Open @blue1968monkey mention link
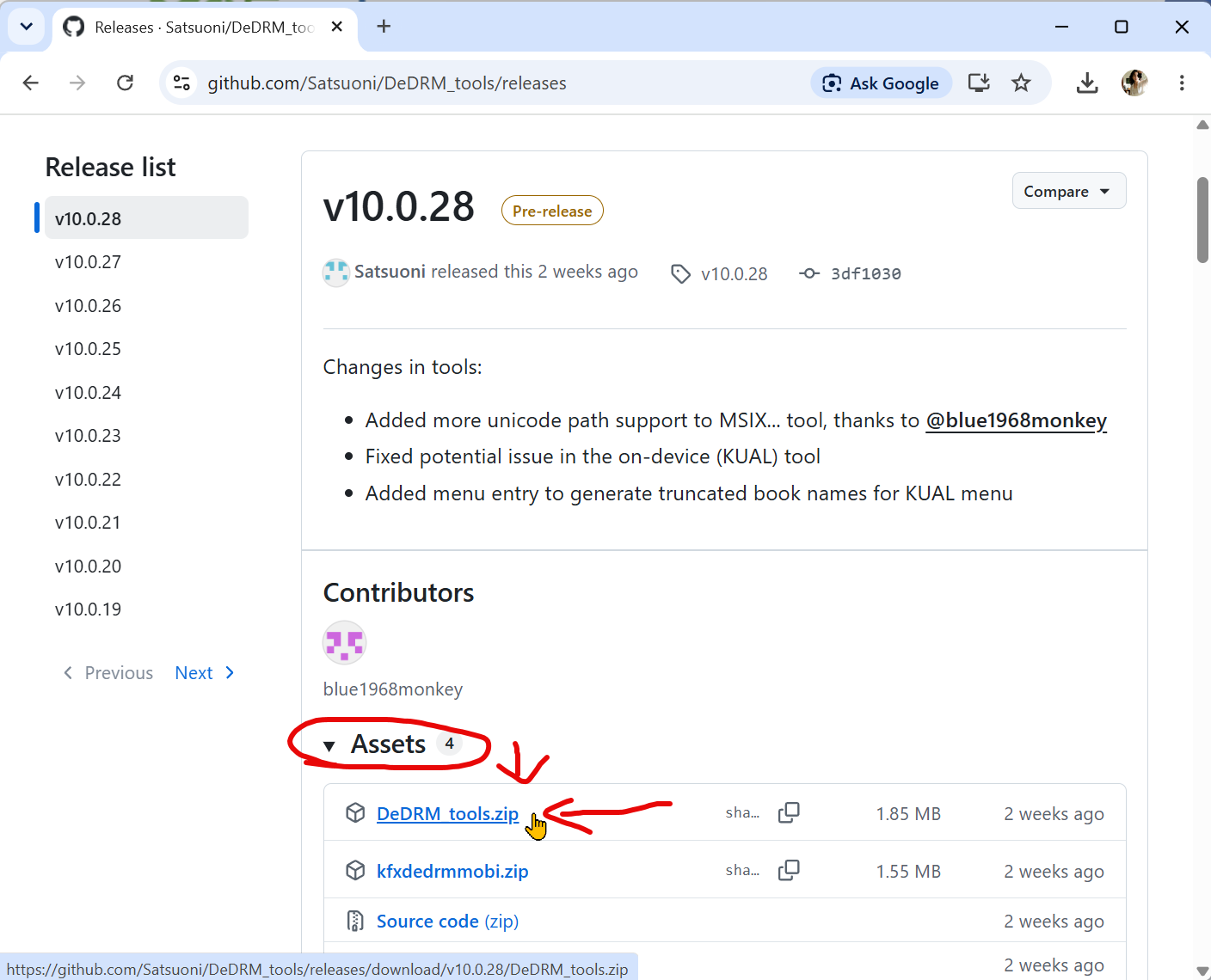Viewport: 1211px width, 980px height. (x=1016, y=420)
